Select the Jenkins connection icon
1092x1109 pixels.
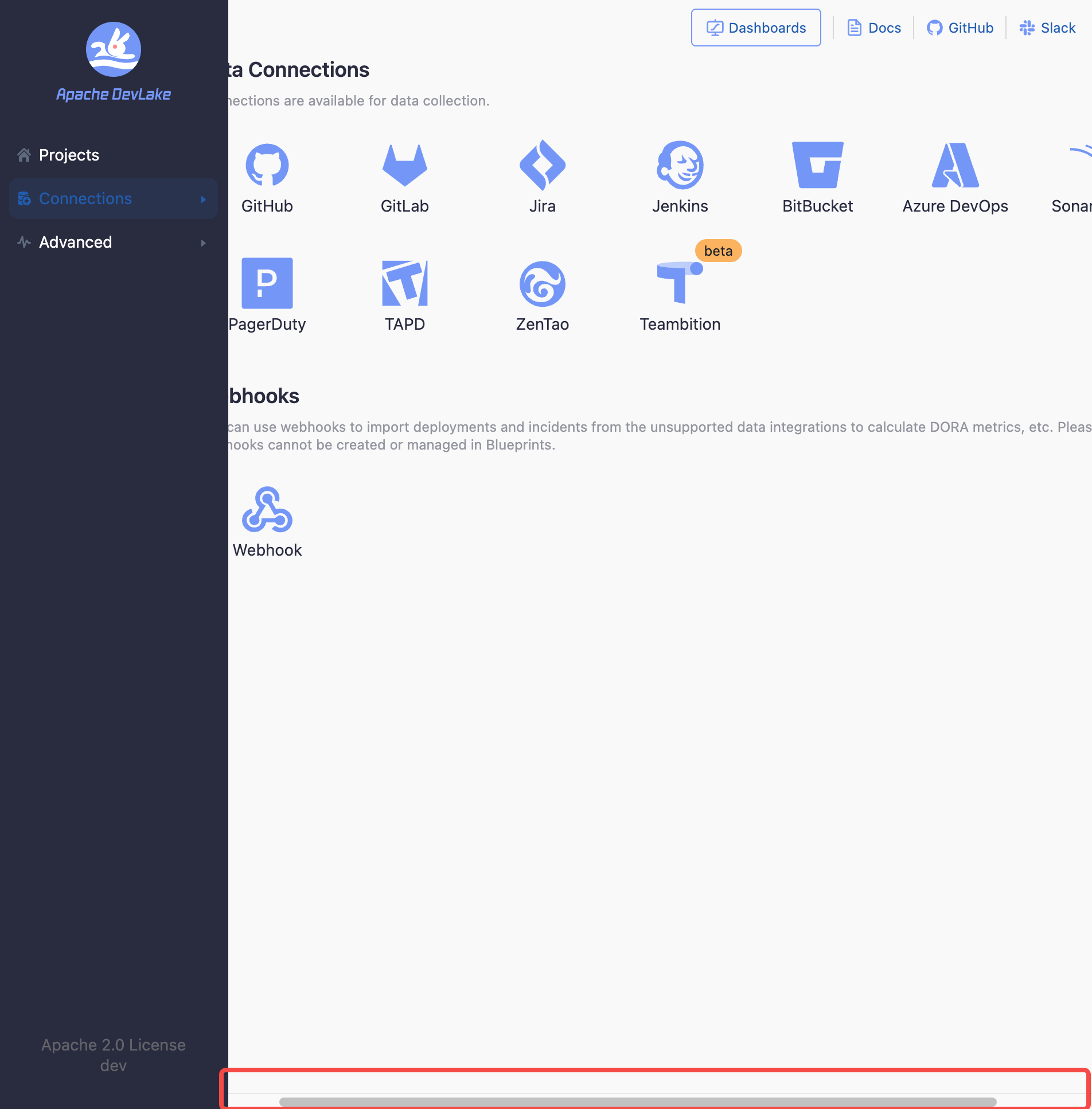tap(680, 165)
